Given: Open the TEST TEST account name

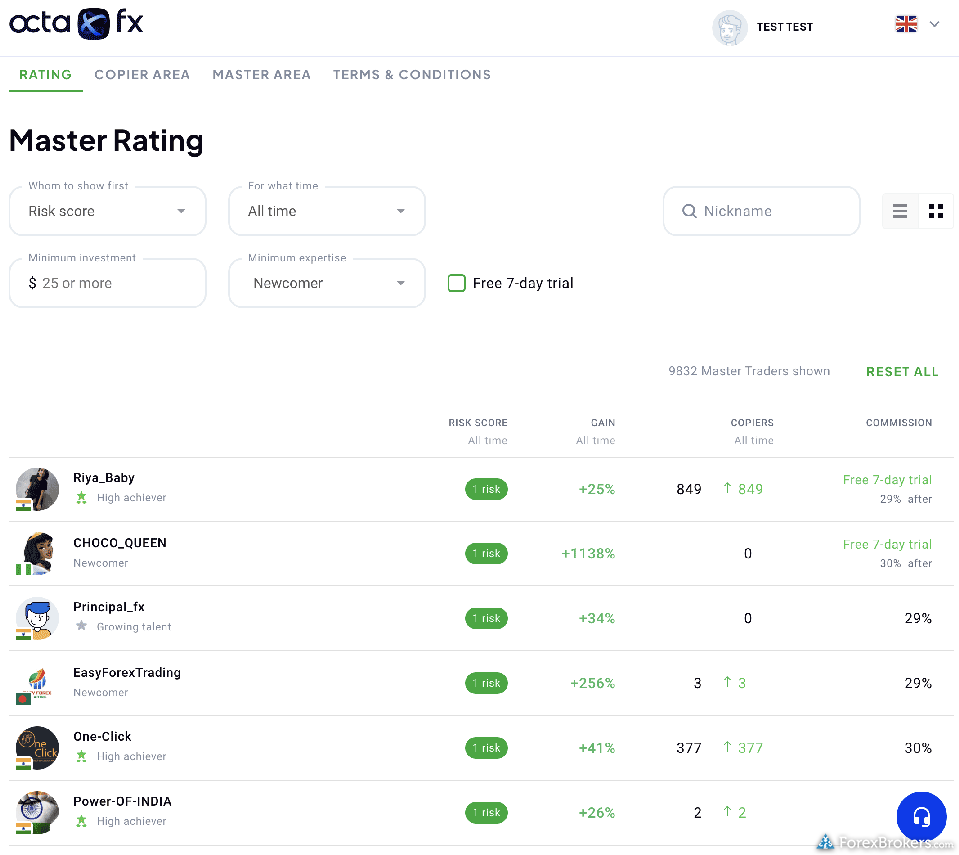Looking at the screenshot, I should click(785, 27).
